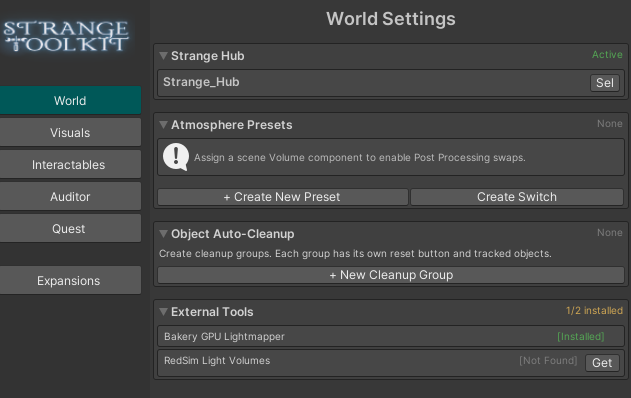Click the 'Assign a scene Volume component' message
This screenshot has height=398, width=631.
tap(360, 157)
